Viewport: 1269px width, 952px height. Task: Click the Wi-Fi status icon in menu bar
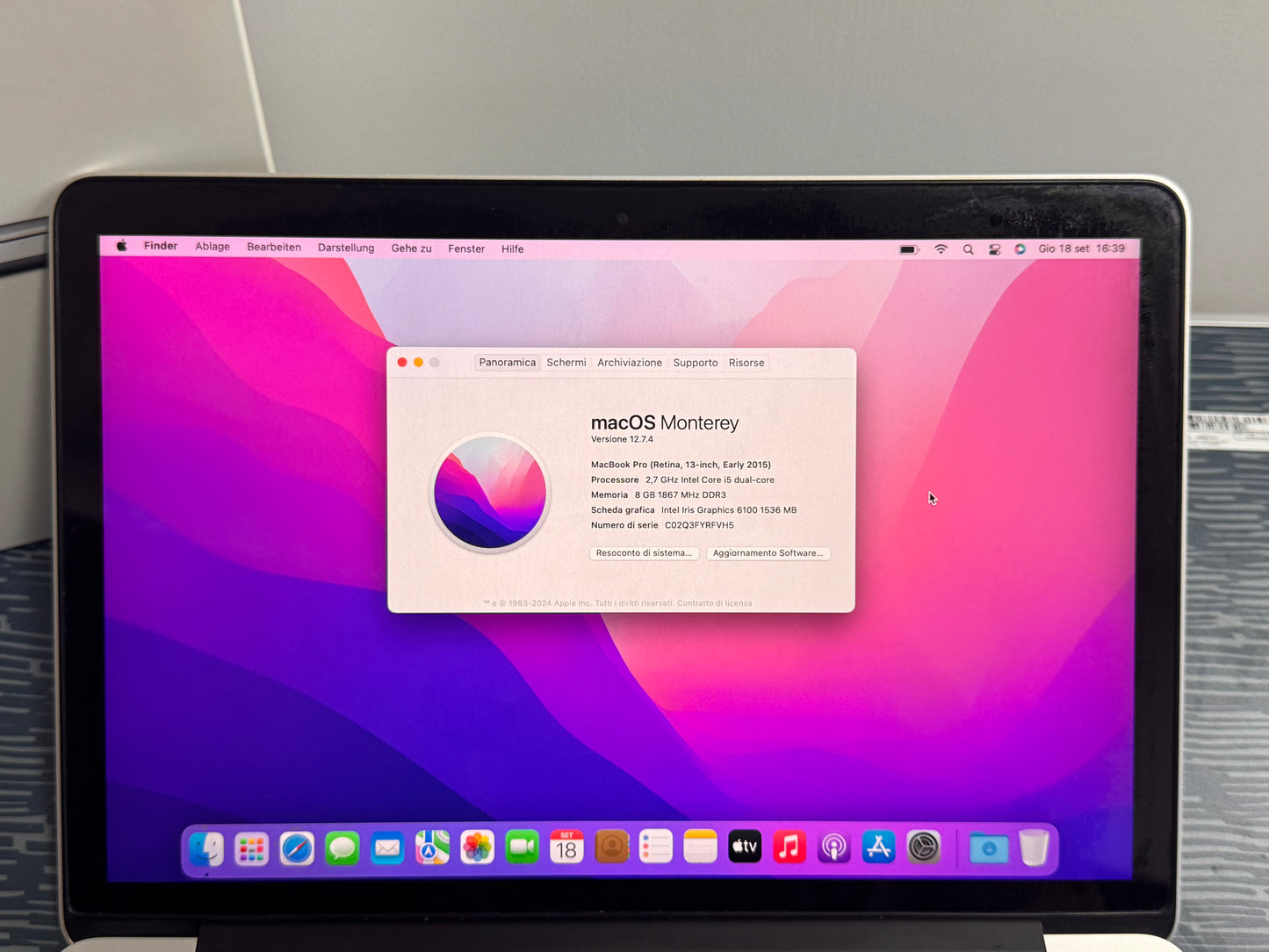click(x=941, y=249)
